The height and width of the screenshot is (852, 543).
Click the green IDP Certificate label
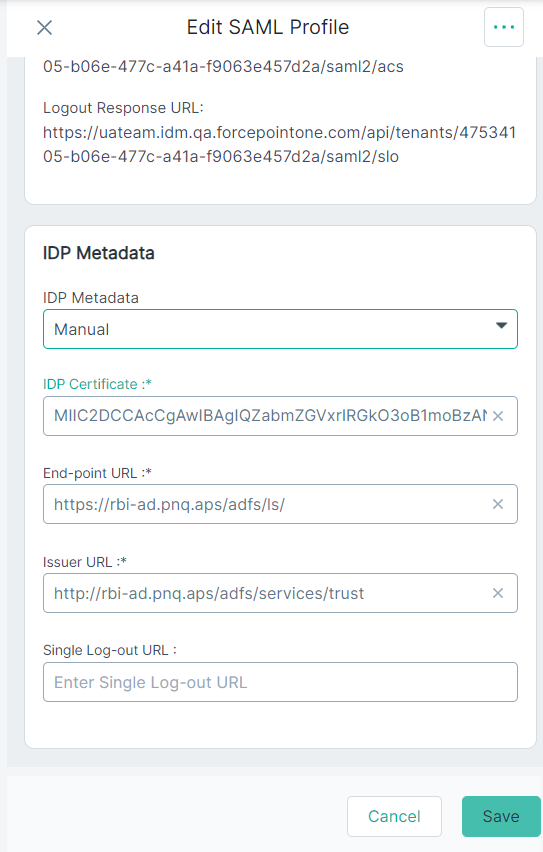[x=97, y=384]
